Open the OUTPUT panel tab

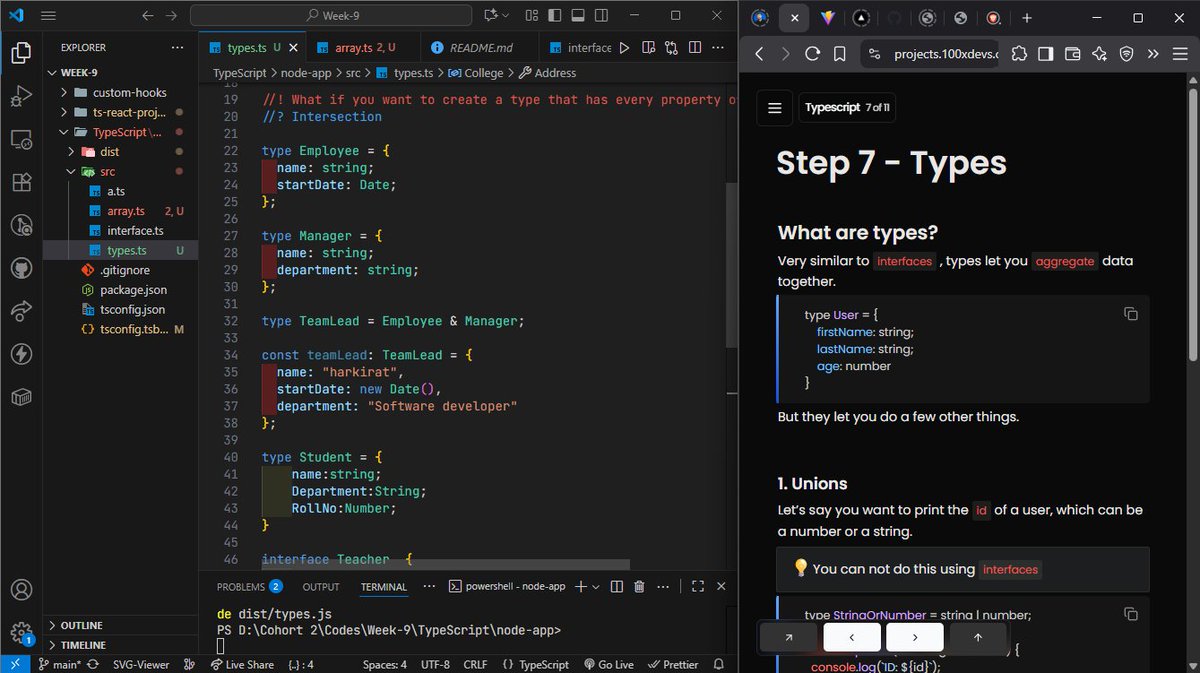tap(321, 587)
